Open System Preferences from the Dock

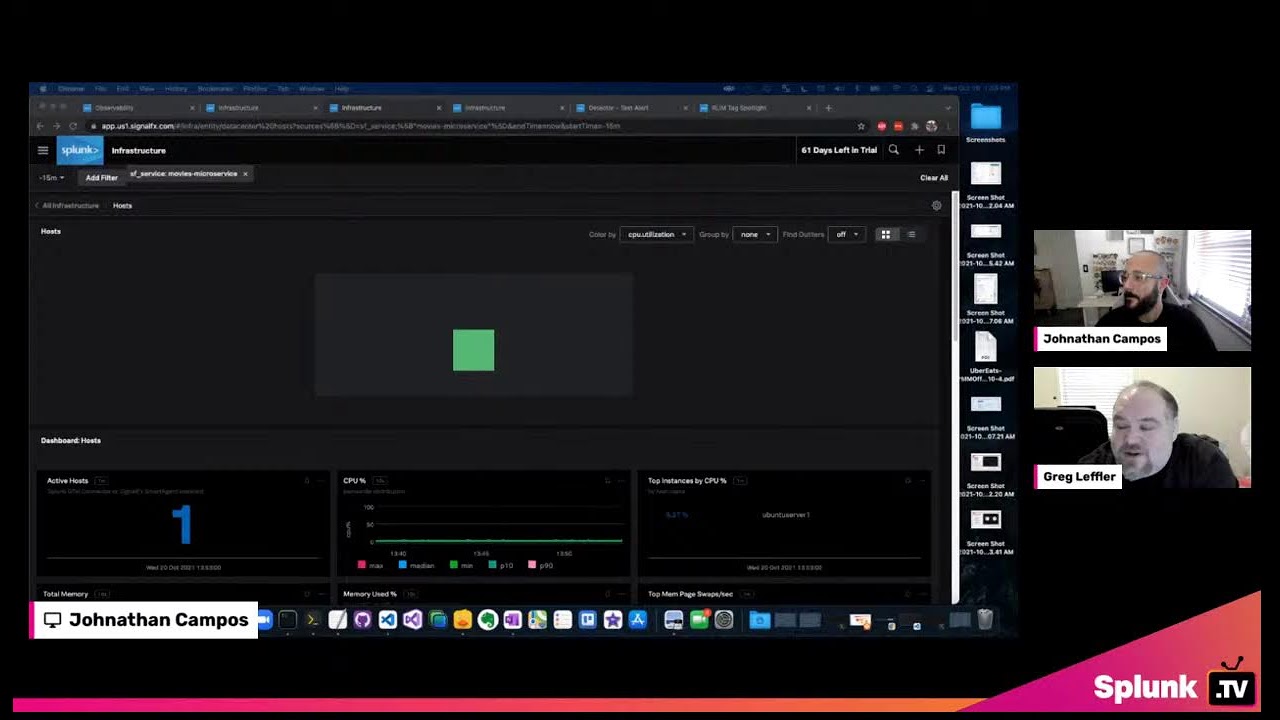pos(724,620)
